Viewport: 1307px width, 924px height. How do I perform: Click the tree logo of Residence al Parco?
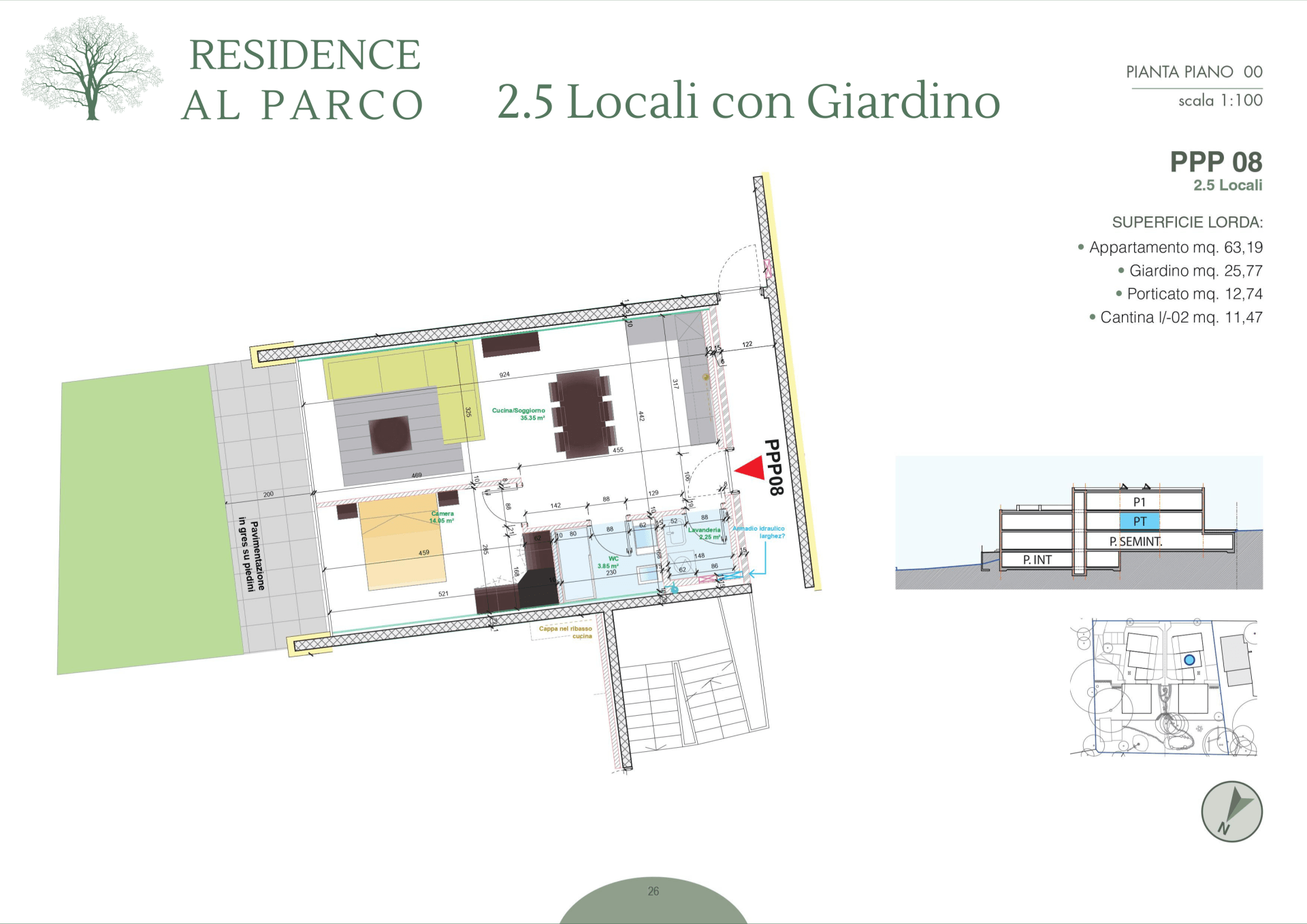click(x=91, y=69)
